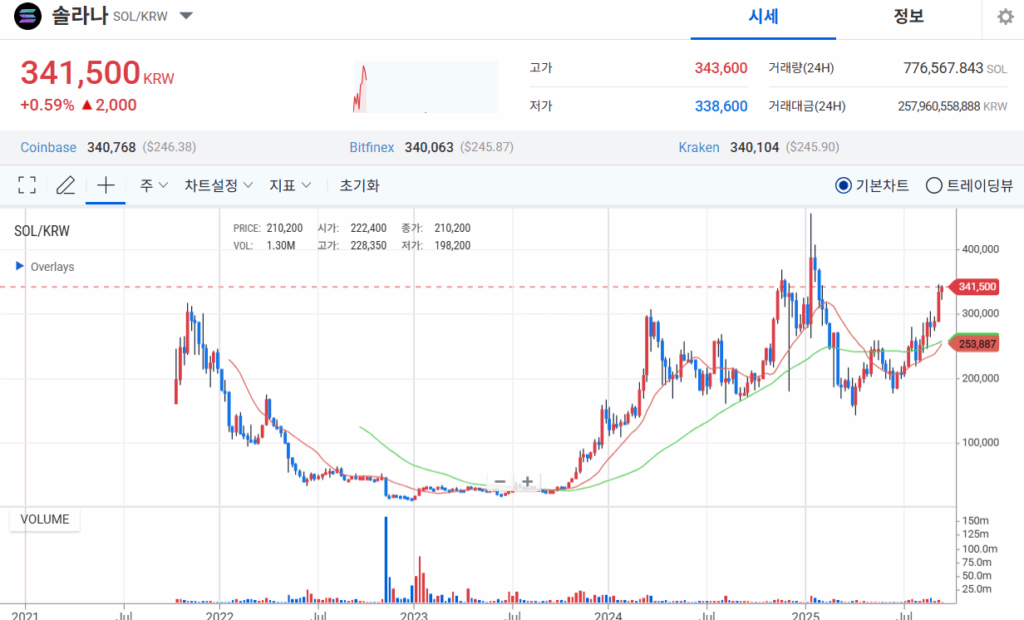Select the crosshair cursor tool
Image resolution: width=1024 pixels, height=620 pixels.
106,185
